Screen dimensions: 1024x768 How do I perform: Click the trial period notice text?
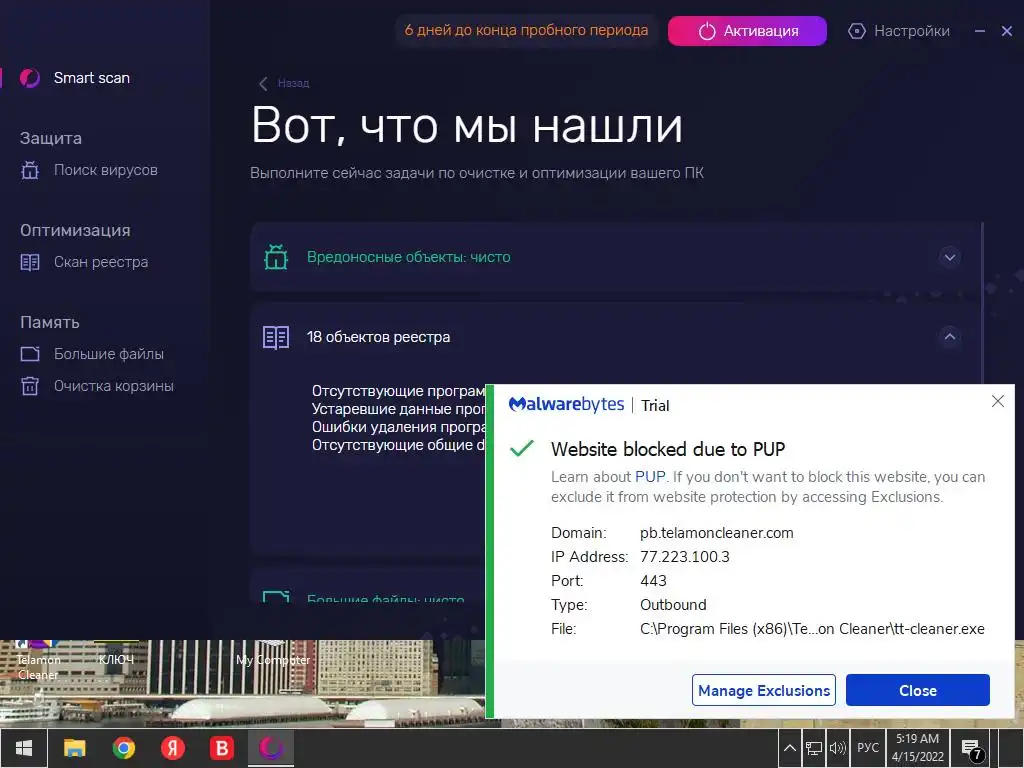[x=526, y=30]
